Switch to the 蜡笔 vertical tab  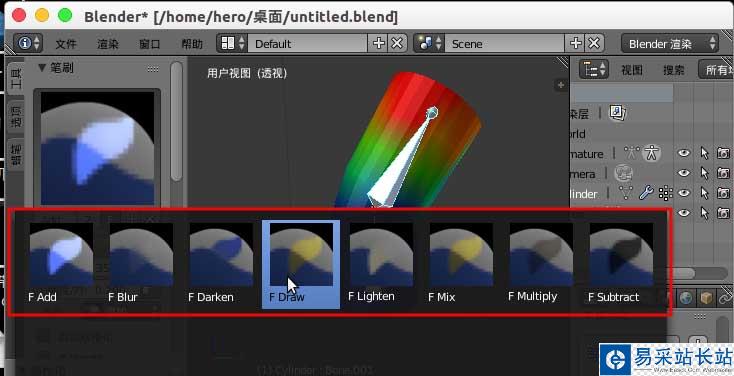[x=15, y=155]
